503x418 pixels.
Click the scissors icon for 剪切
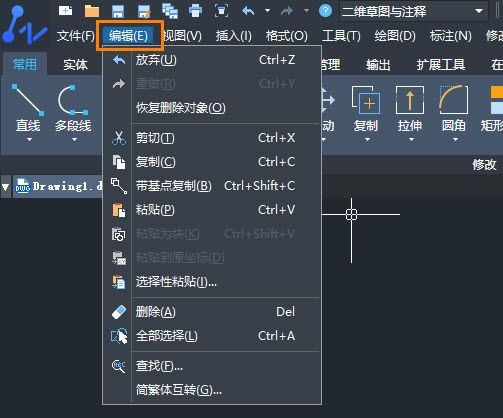pyautogui.click(x=119, y=138)
